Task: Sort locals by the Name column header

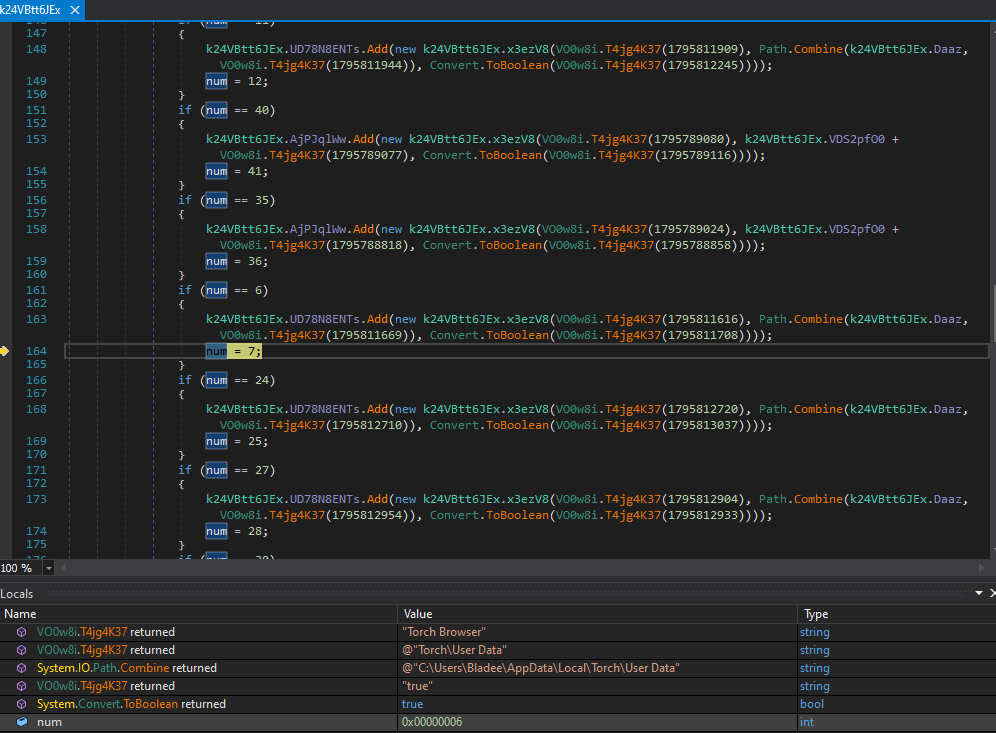Action: point(20,614)
